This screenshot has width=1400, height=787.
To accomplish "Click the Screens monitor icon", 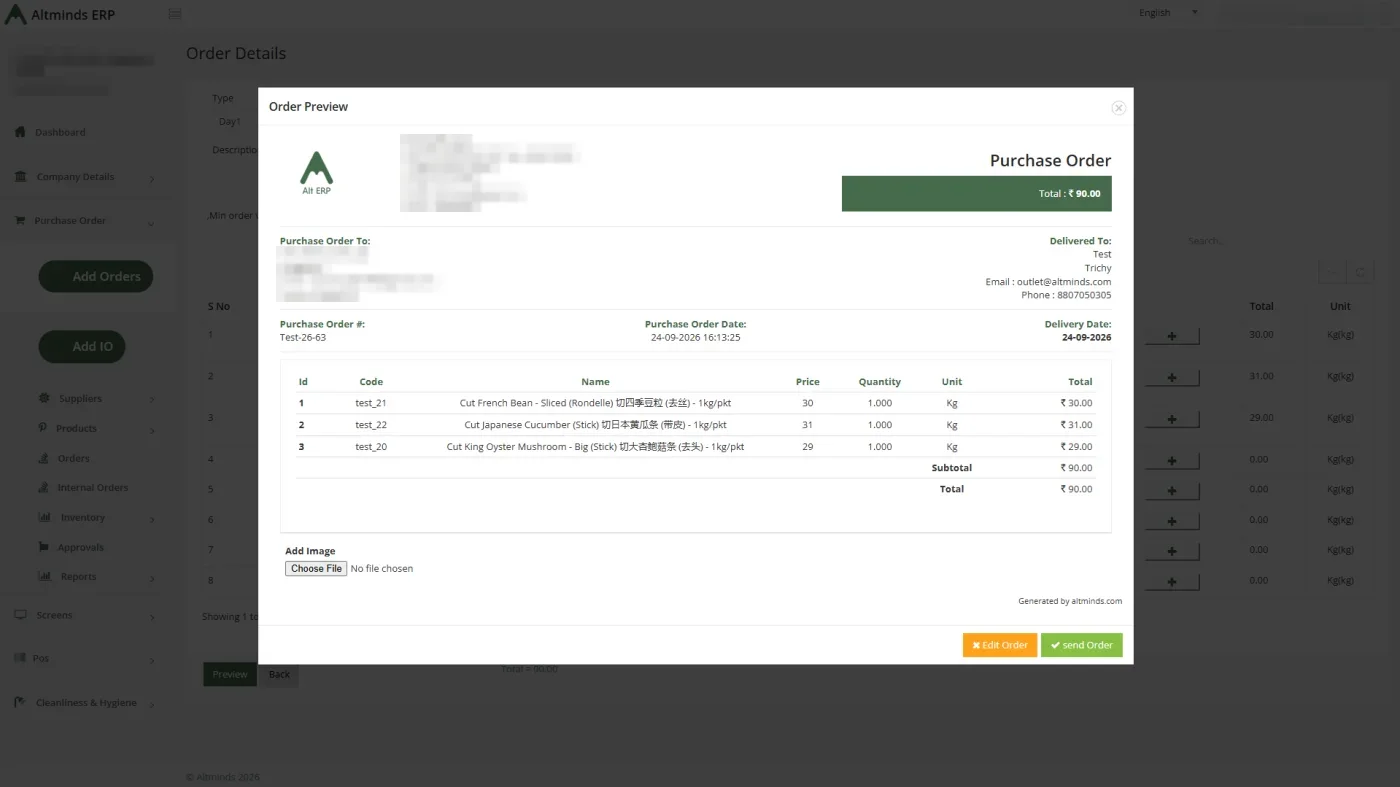I will coord(20,615).
